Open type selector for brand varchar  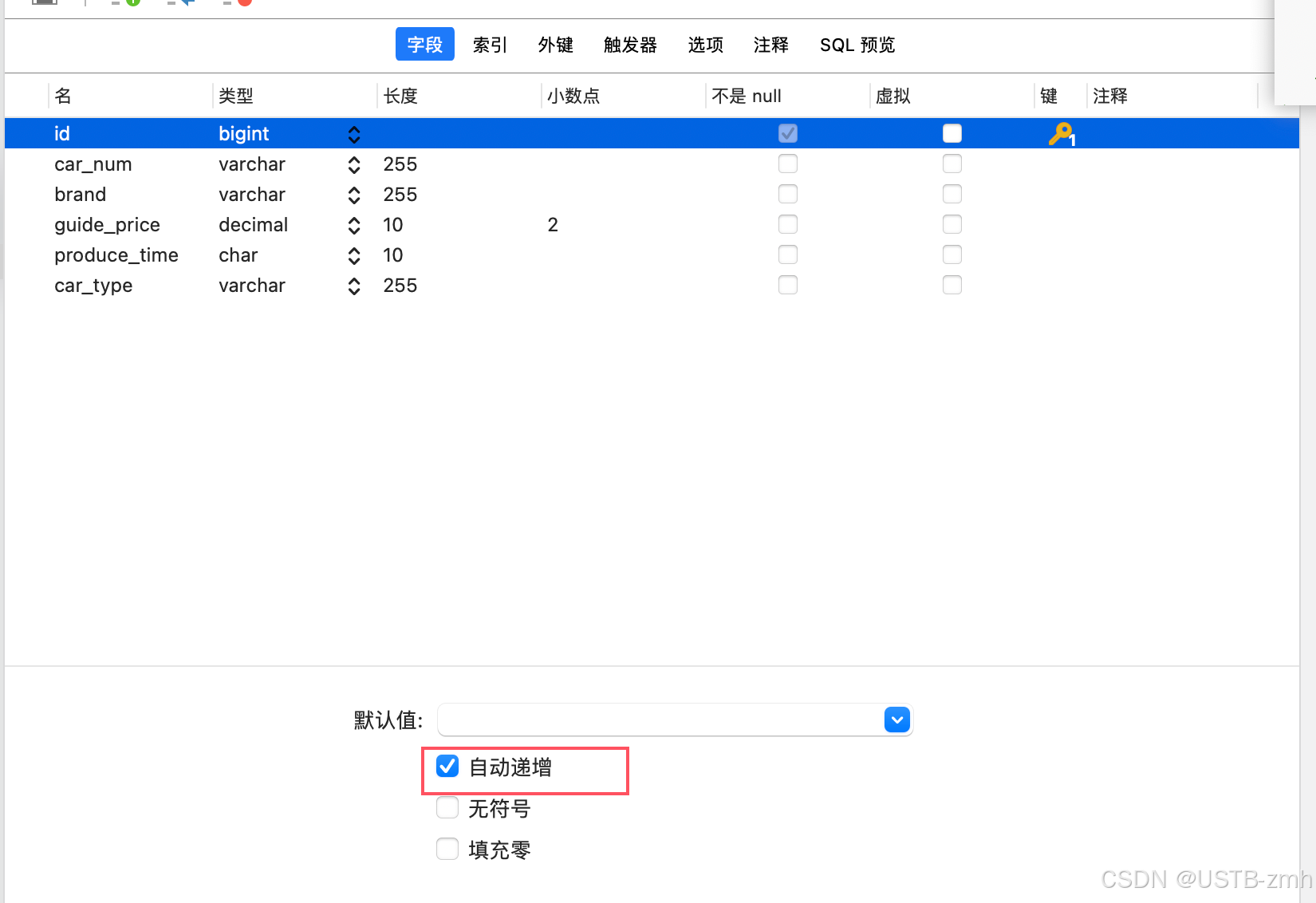354,195
